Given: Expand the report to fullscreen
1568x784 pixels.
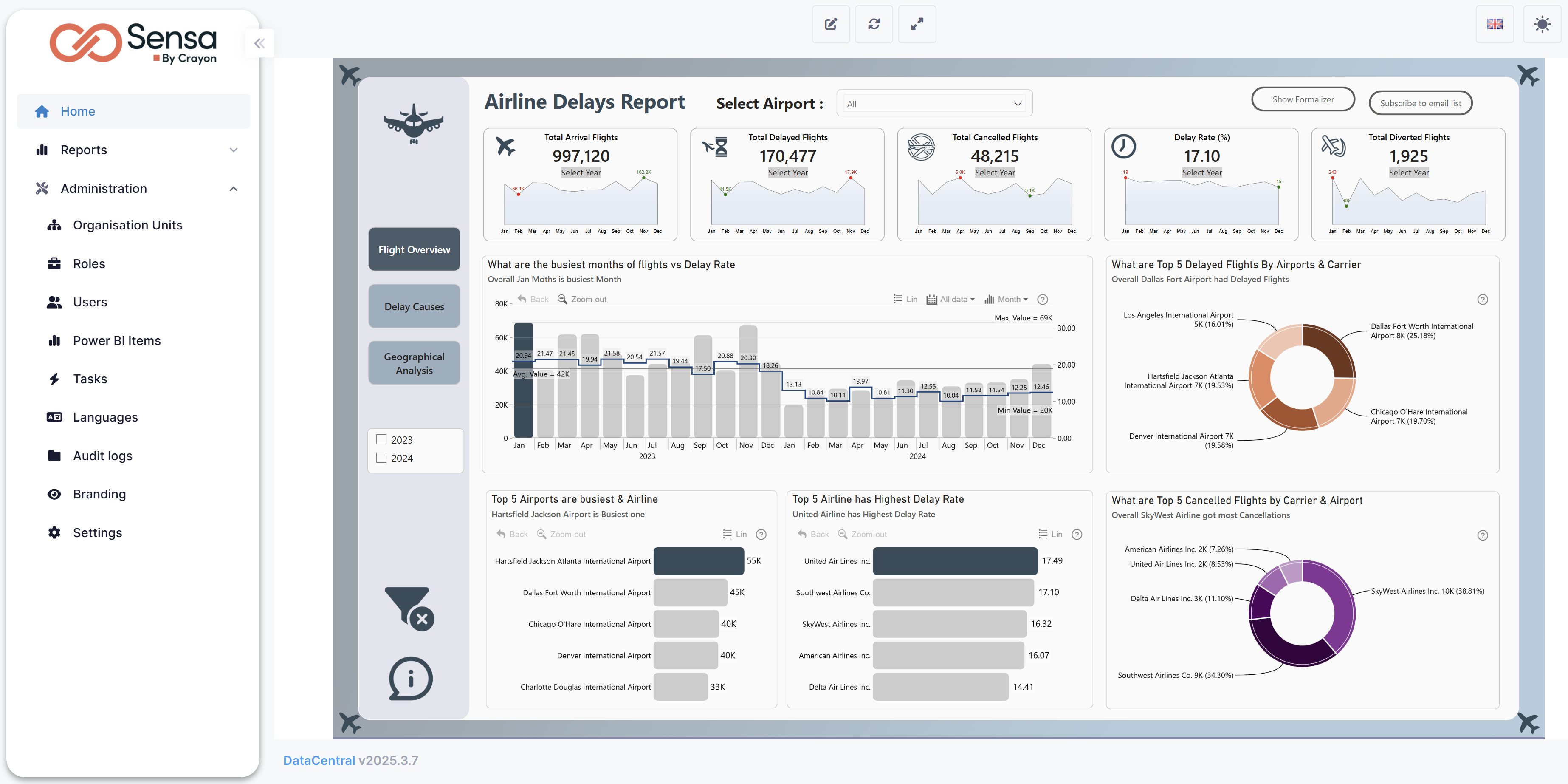Looking at the screenshot, I should click(x=917, y=24).
